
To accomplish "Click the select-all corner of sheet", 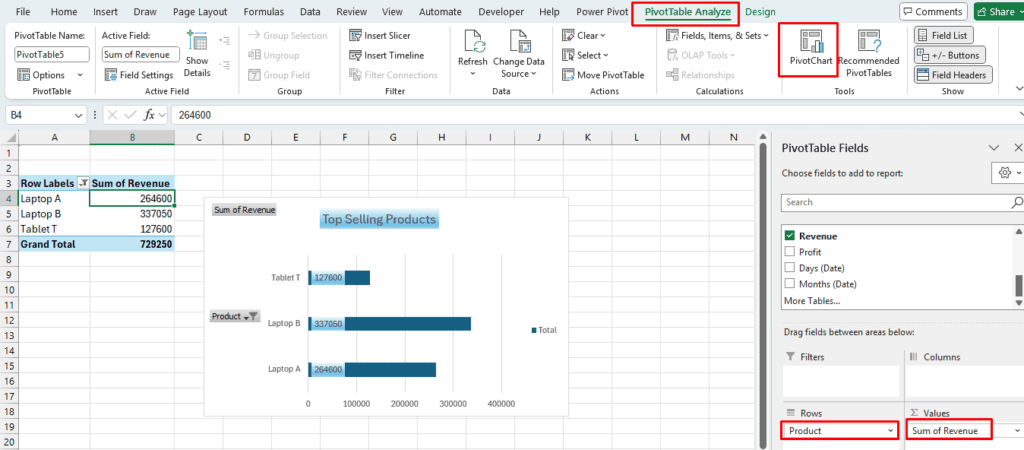I will coord(9,137).
